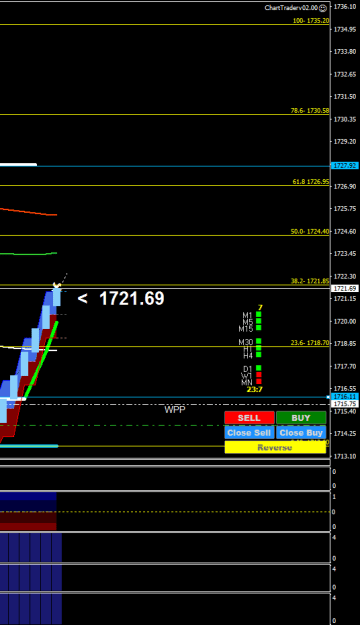Click the M30 green trend square
360x625 pixels.
[259, 341]
